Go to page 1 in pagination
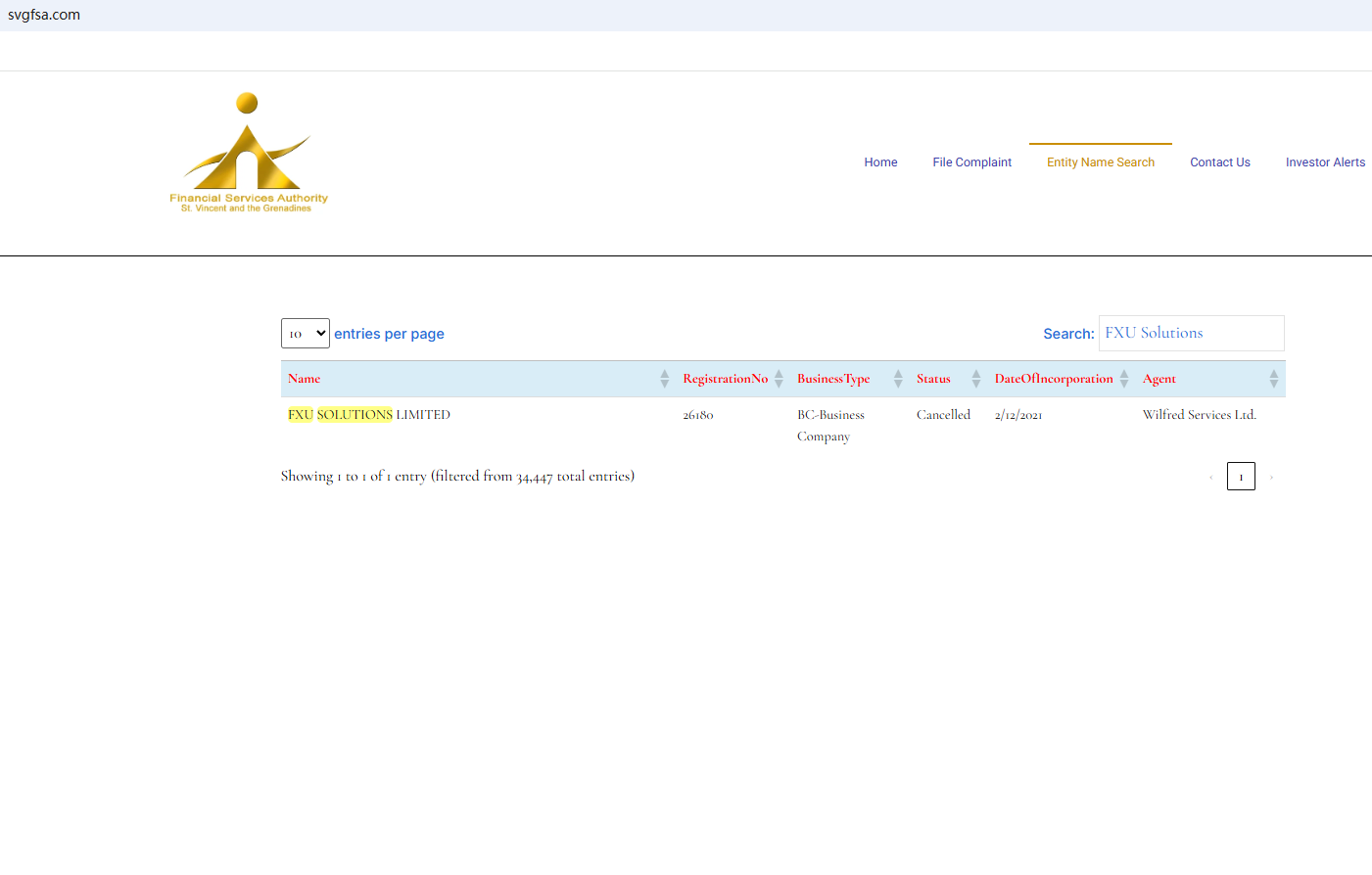Image resolution: width=1372 pixels, height=875 pixels. (1241, 477)
